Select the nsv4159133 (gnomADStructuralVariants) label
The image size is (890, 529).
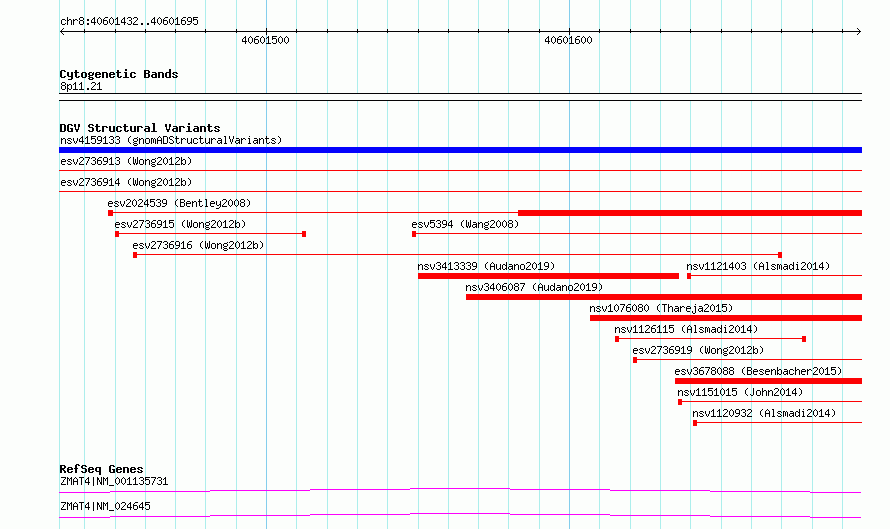(171, 140)
